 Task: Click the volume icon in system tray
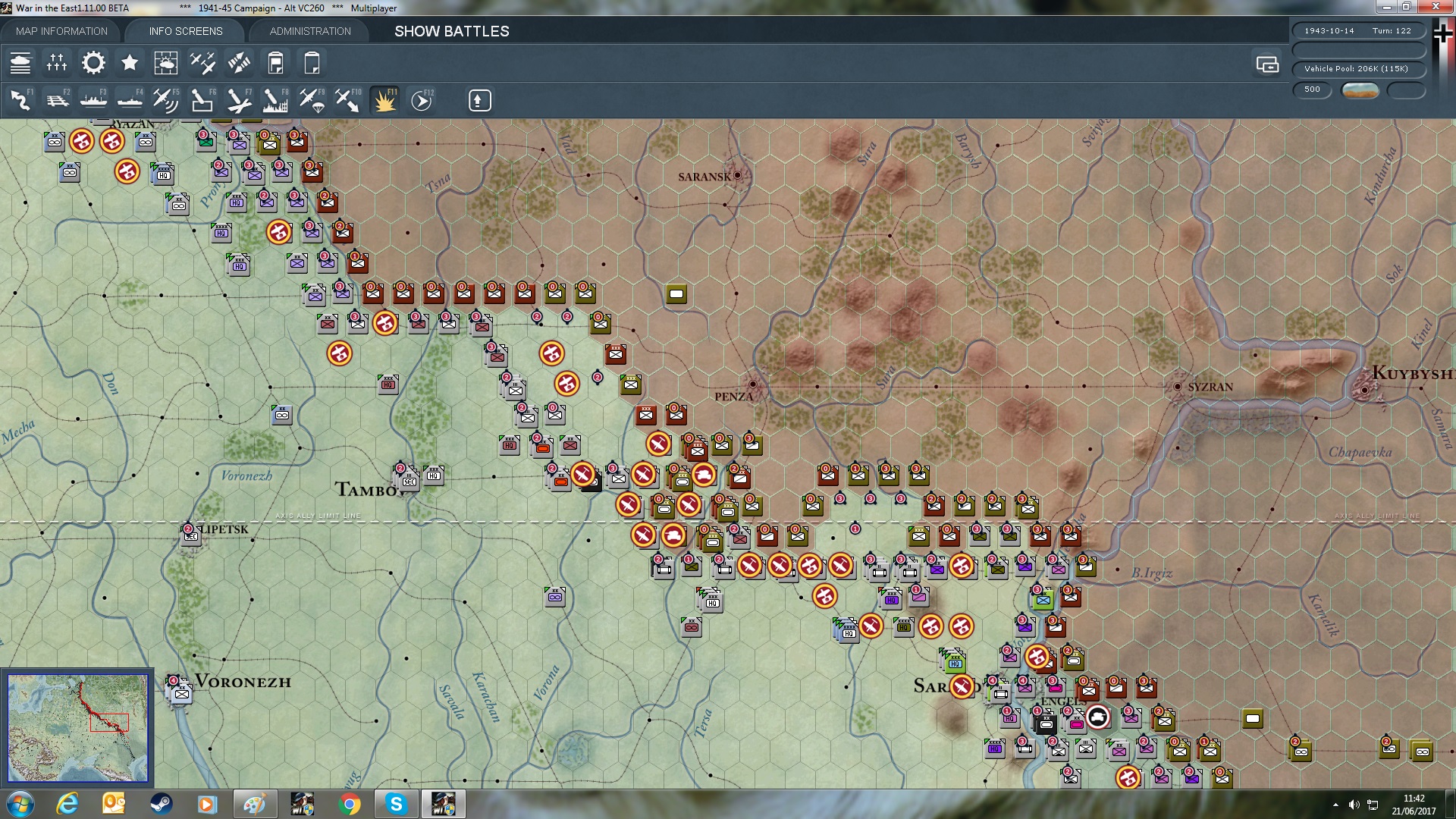(x=1354, y=805)
